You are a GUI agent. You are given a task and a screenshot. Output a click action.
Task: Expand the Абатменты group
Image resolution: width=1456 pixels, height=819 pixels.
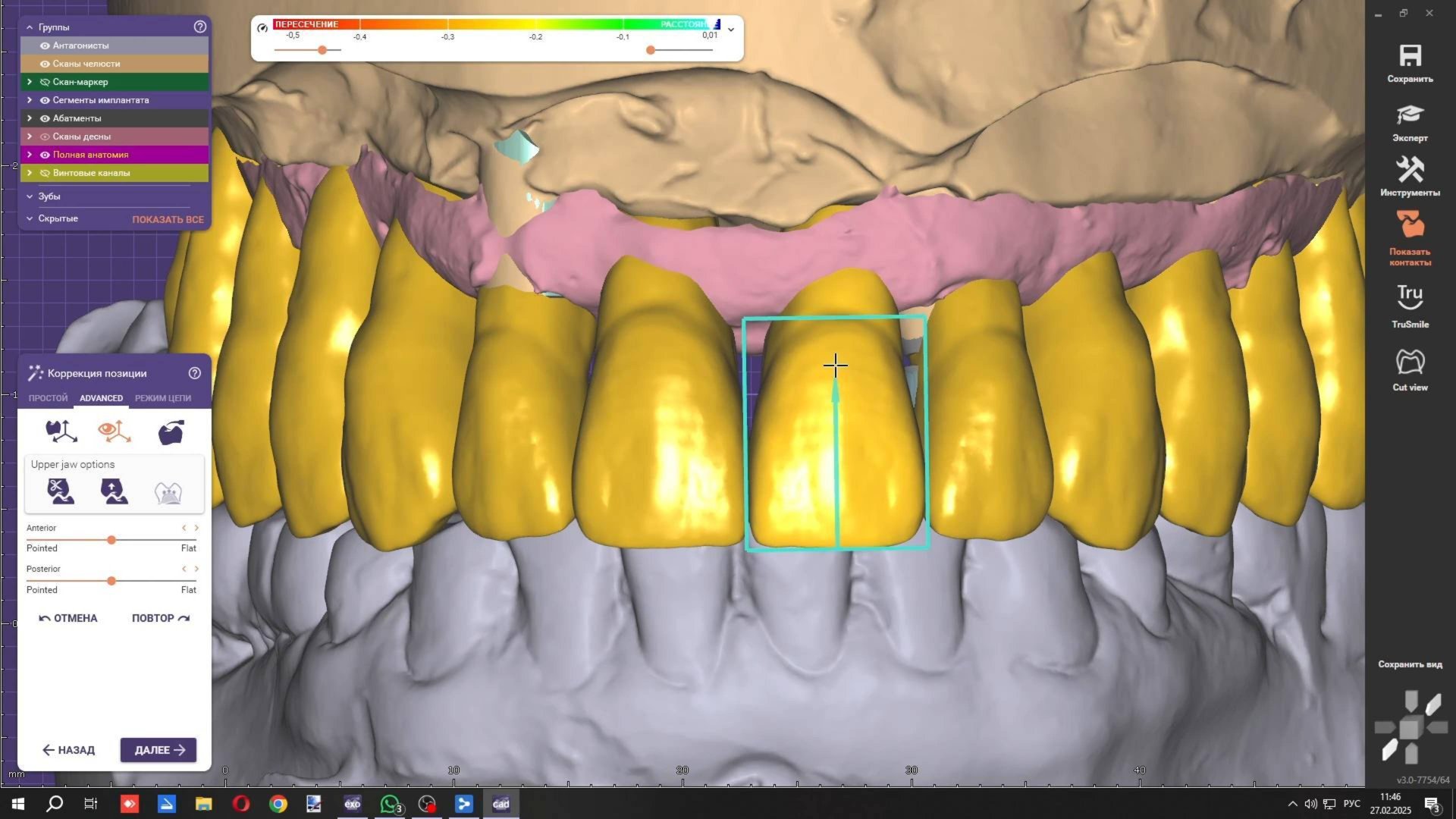click(30, 118)
